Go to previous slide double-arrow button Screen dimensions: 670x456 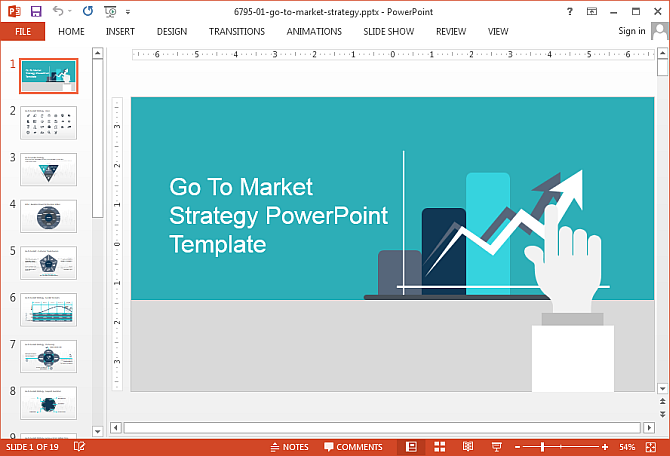pyautogui.click(x=662, y=401)
